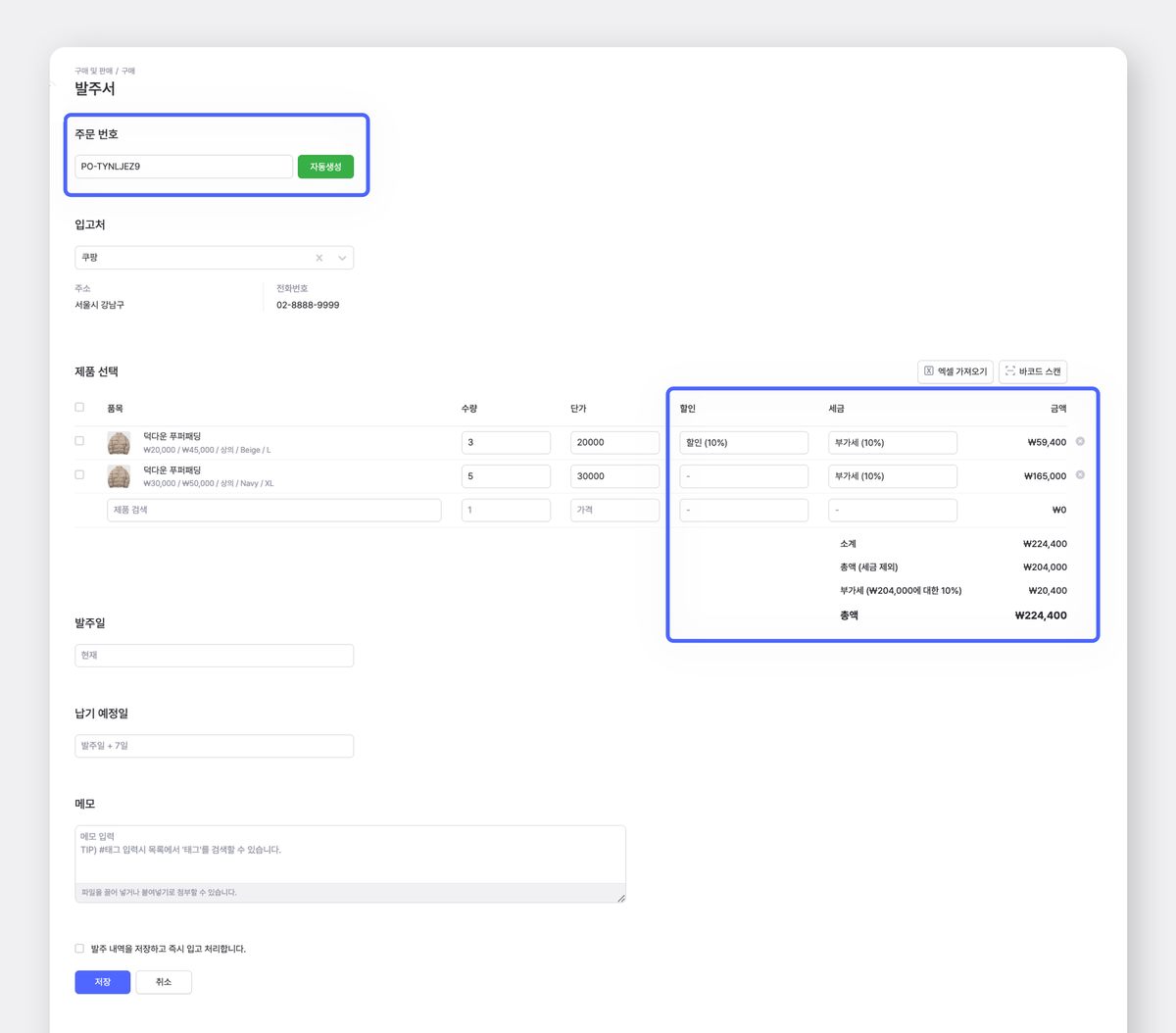Open second row 부가세 (10%) tax dropdown
This screenshot has height=1033, width=1176.
(x=892, y=476)
